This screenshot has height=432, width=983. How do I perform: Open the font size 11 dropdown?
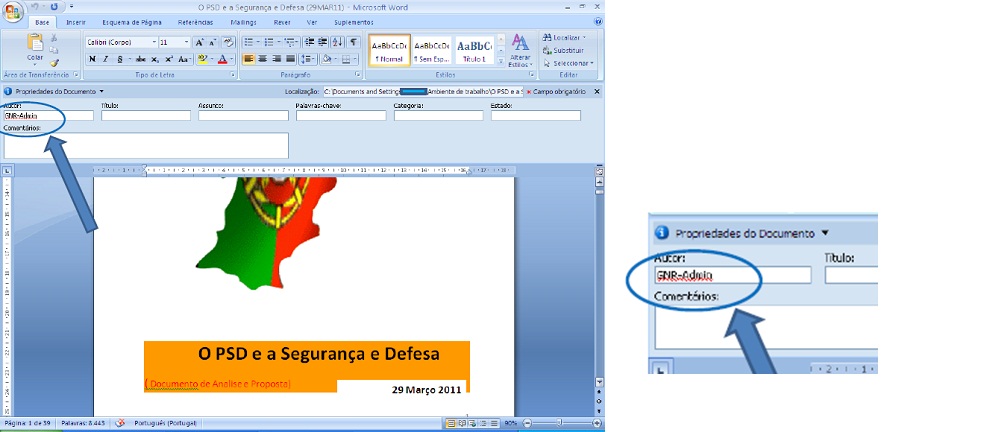(186, 43)
